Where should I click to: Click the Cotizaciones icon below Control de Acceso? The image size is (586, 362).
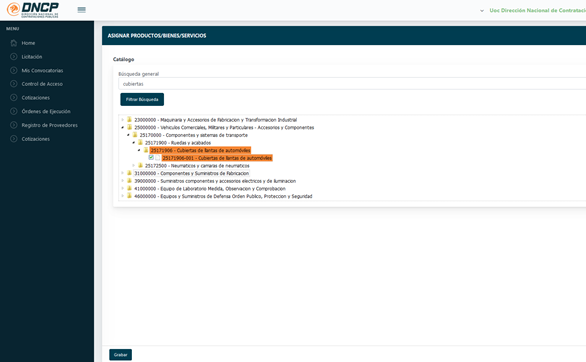pyautogui.click(x=14, y=98)
